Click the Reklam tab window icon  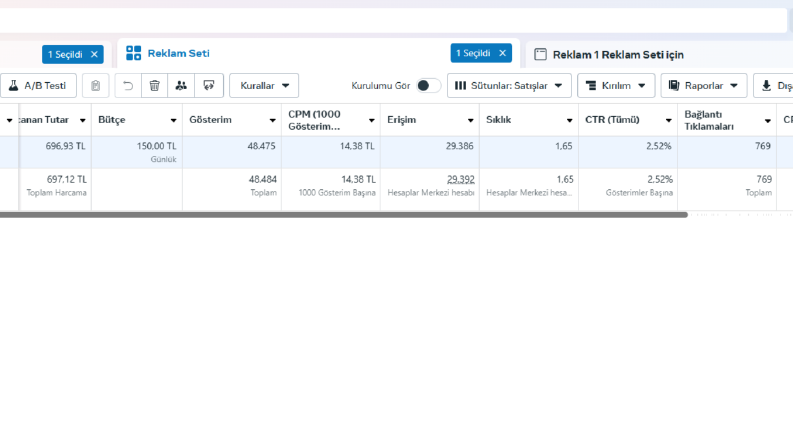(540, 54)
